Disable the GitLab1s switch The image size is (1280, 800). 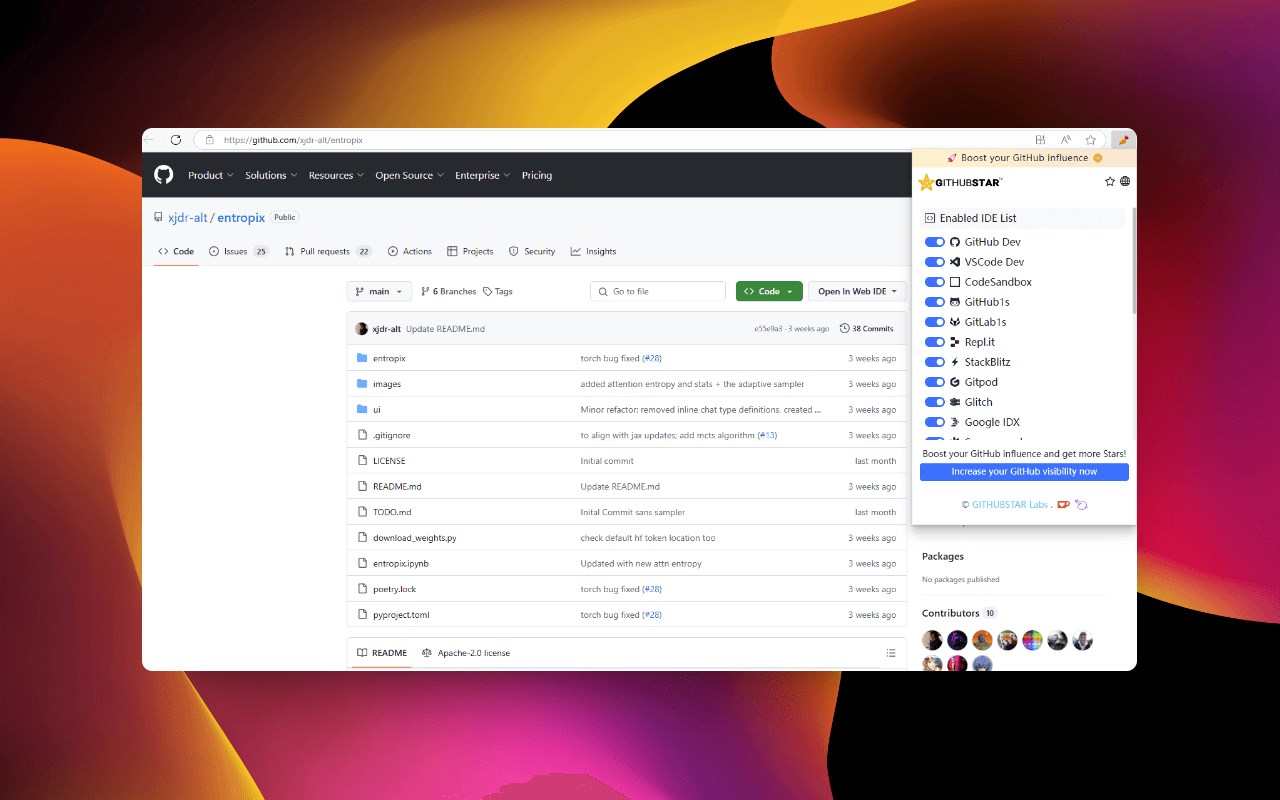click(x=935, y=322)
